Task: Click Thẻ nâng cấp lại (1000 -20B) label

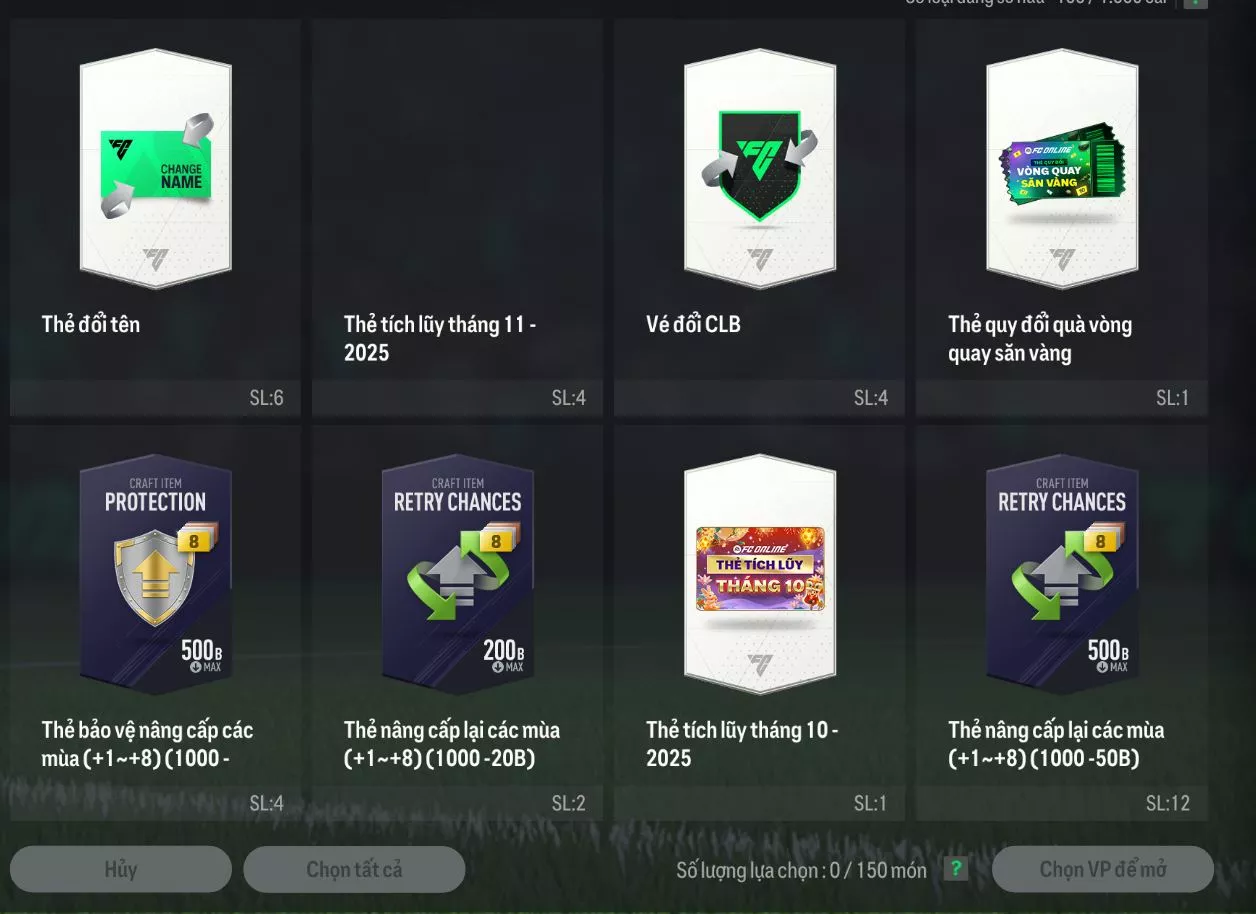Action: point(452,744)
